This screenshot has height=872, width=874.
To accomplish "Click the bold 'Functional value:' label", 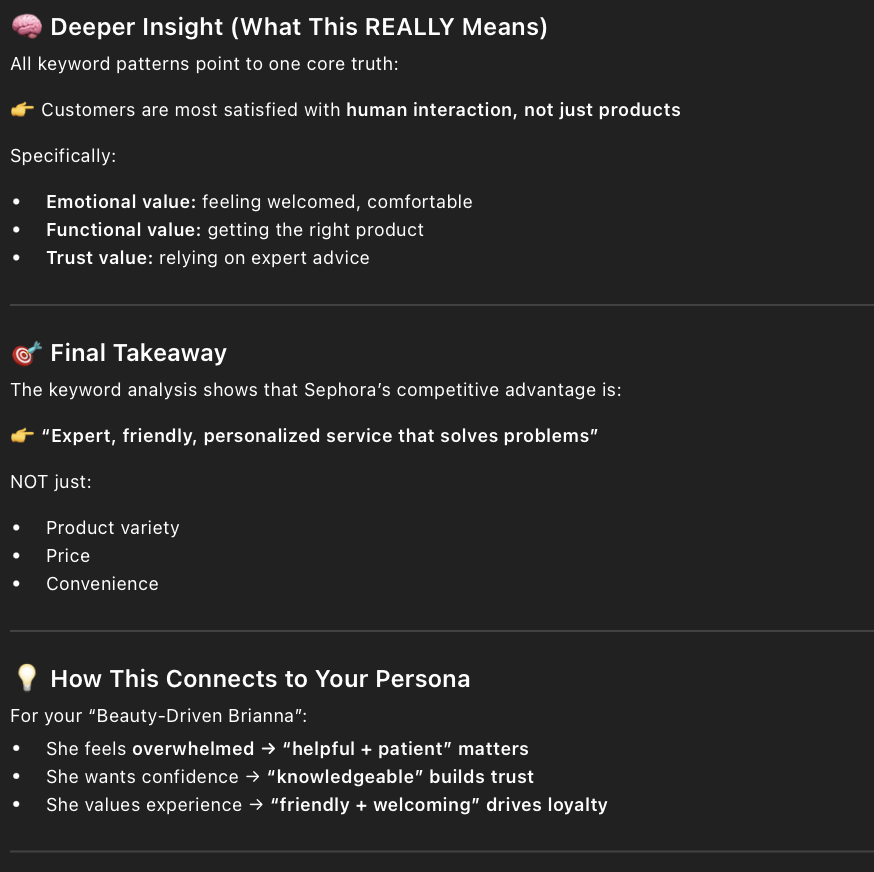I will click(124, 230).
